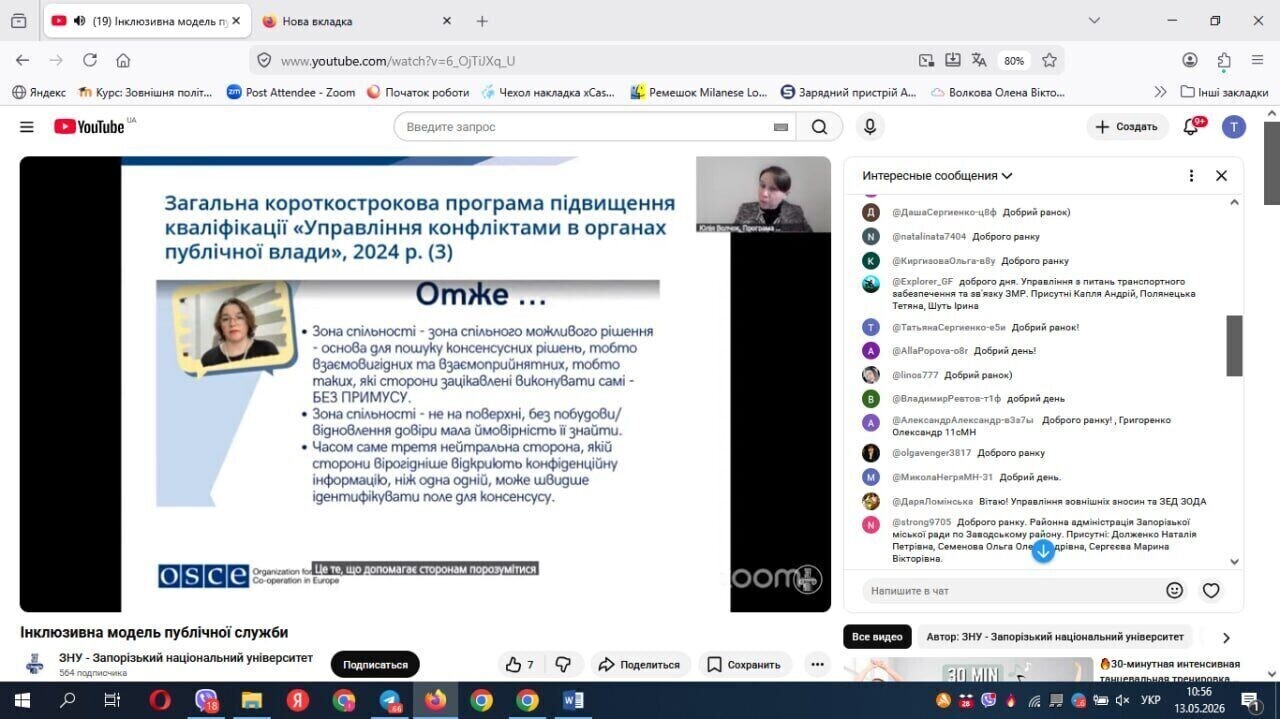Screen dimensions: 1280x719
Task: Open Інші закладки bookmarks folder
Action: tap(1224, 92)
